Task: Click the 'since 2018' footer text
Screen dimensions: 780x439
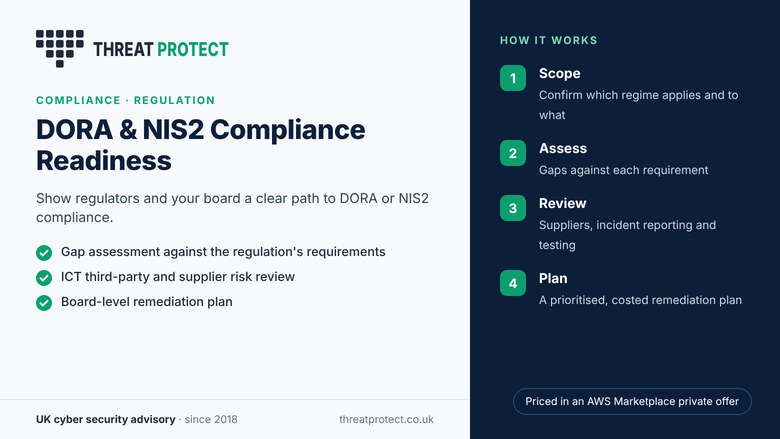Action: tap(211, 419)
